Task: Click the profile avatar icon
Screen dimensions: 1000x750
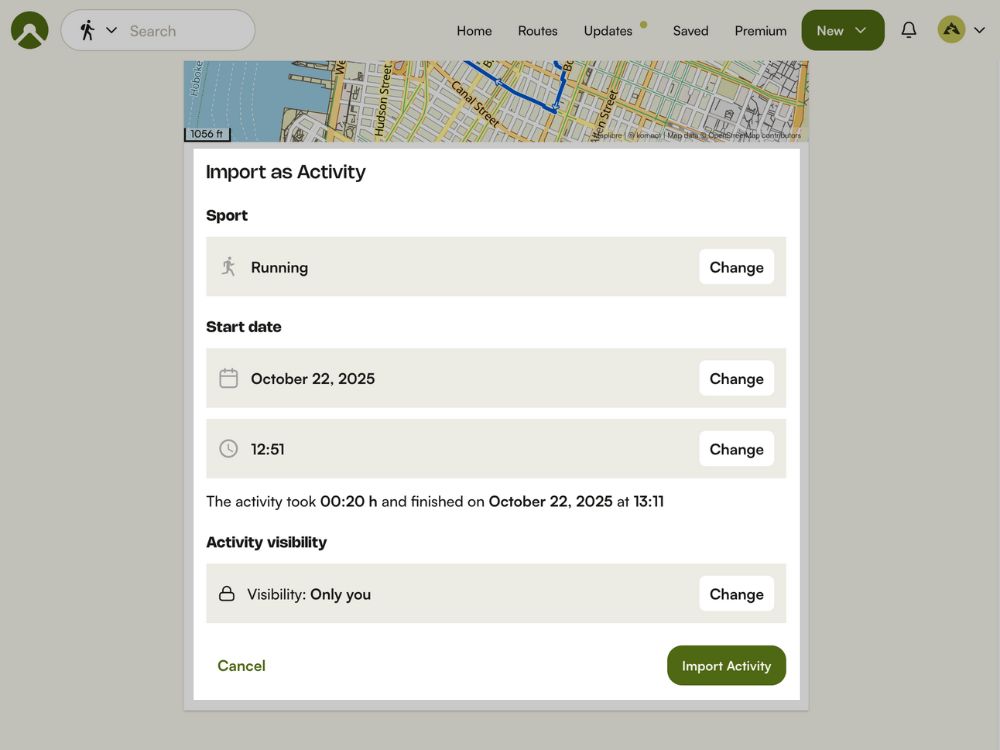Action: pyautogui.click(x=951, y=30)
